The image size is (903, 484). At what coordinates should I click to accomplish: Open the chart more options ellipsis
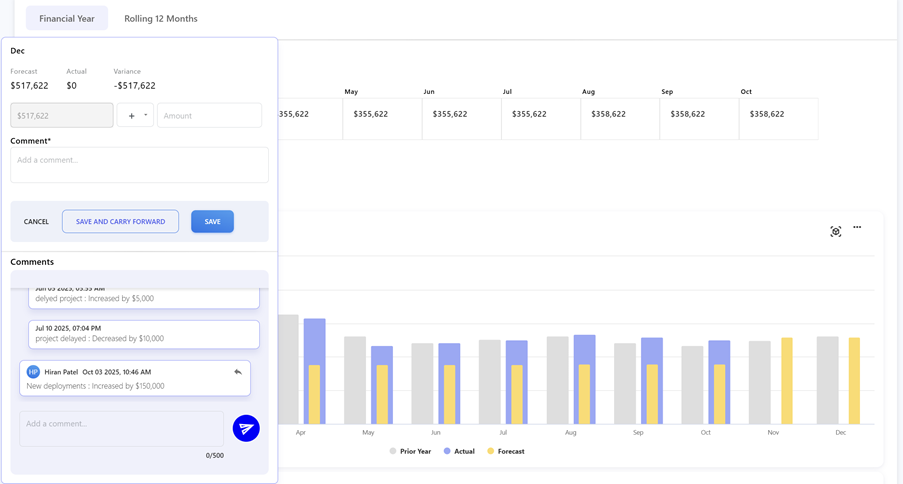[857, 227]
